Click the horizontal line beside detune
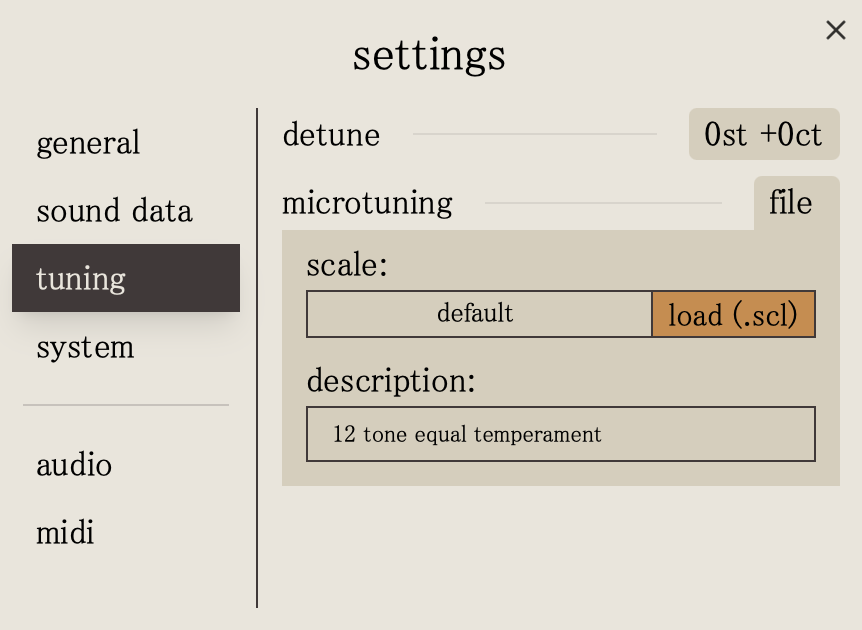This screenshot has height=630, width=862. (x=534, y=134)
